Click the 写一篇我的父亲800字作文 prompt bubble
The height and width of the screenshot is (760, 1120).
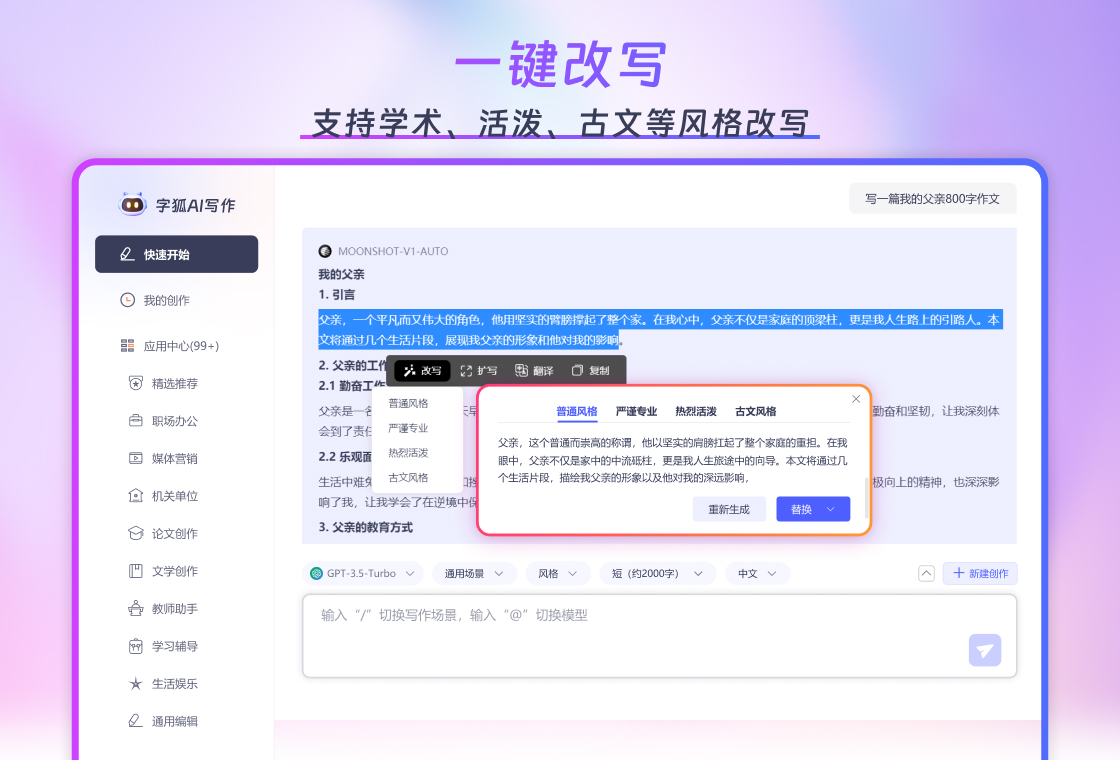[x=932, y=199]
